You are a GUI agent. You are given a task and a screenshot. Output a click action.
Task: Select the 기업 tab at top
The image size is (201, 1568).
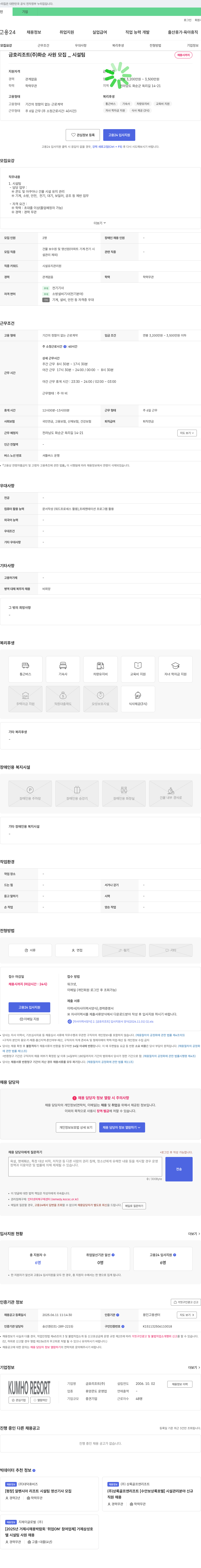click(25, 12)
